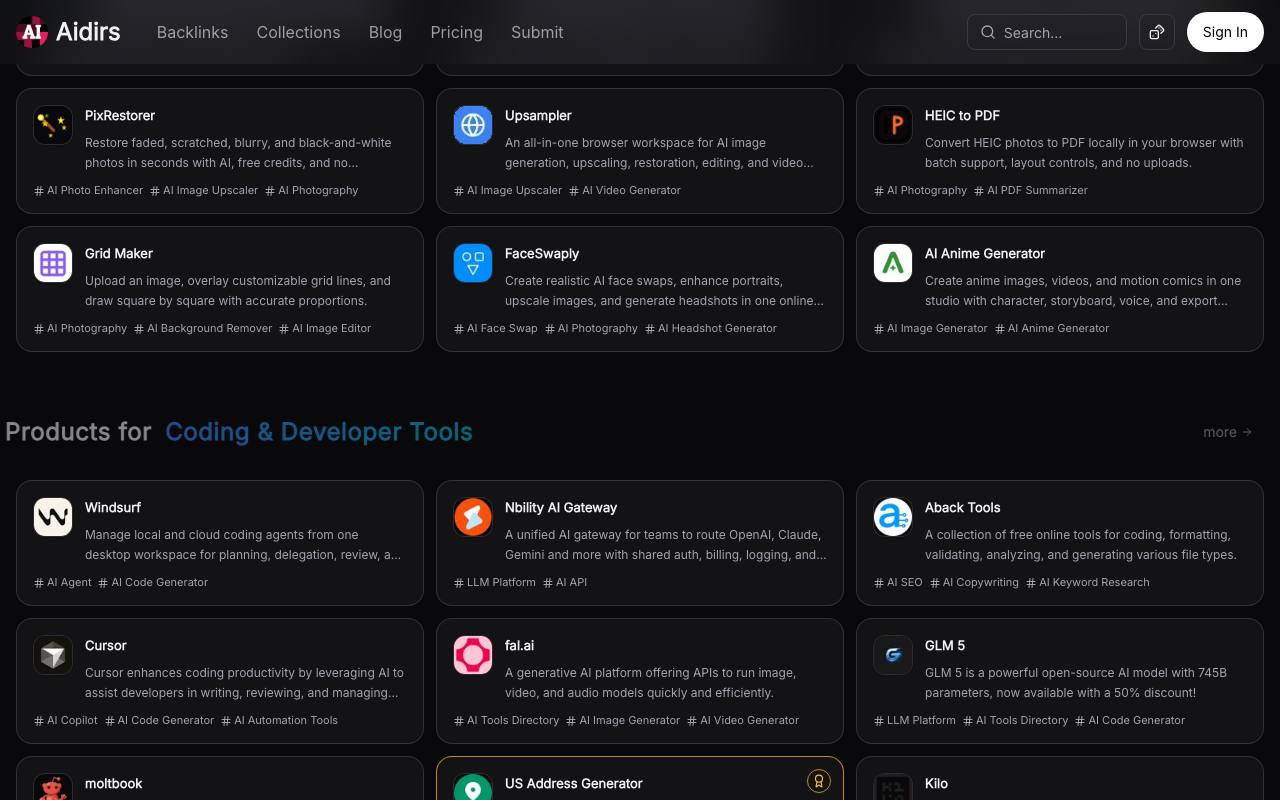
Task: Open the PixRestorer product icon
Action: pos(53,125)
